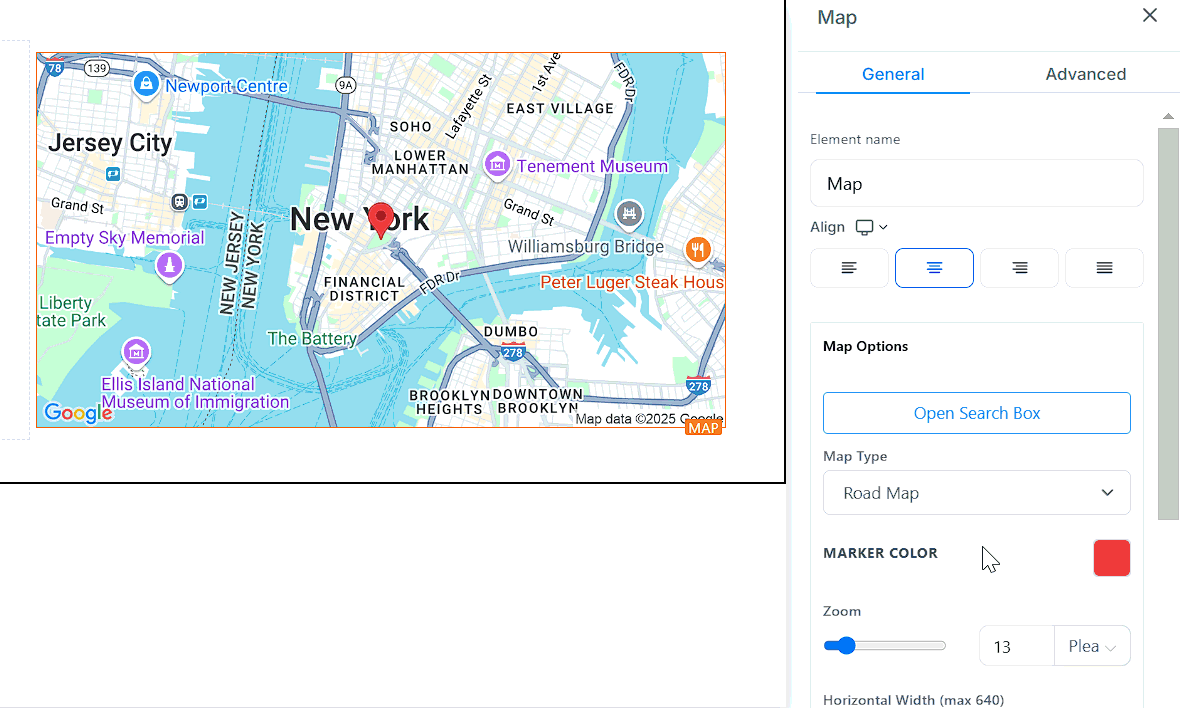The height and width of the screenshot is (708, 1180).
Task: Click the Empty Sky Memorial map pin
Action: 170,264
